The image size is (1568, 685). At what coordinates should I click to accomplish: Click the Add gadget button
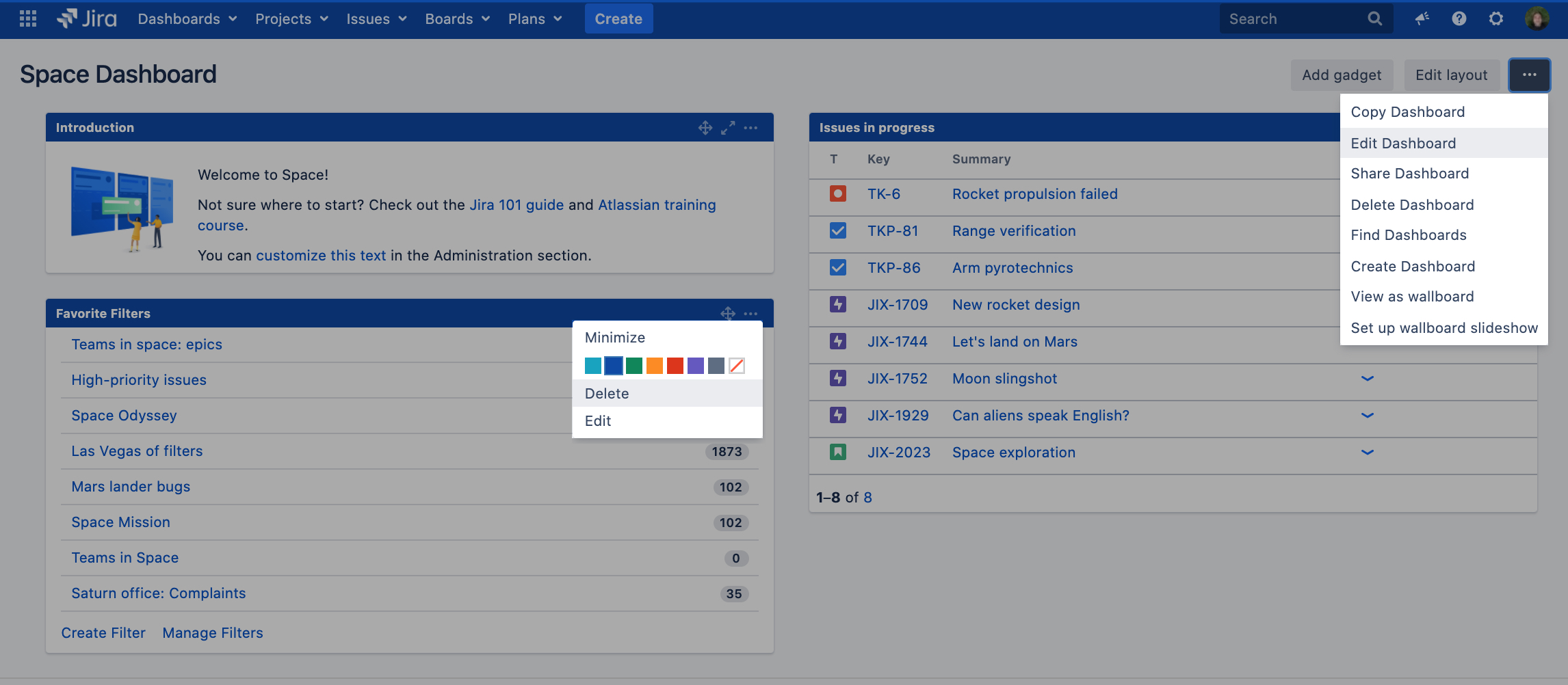1341,75
